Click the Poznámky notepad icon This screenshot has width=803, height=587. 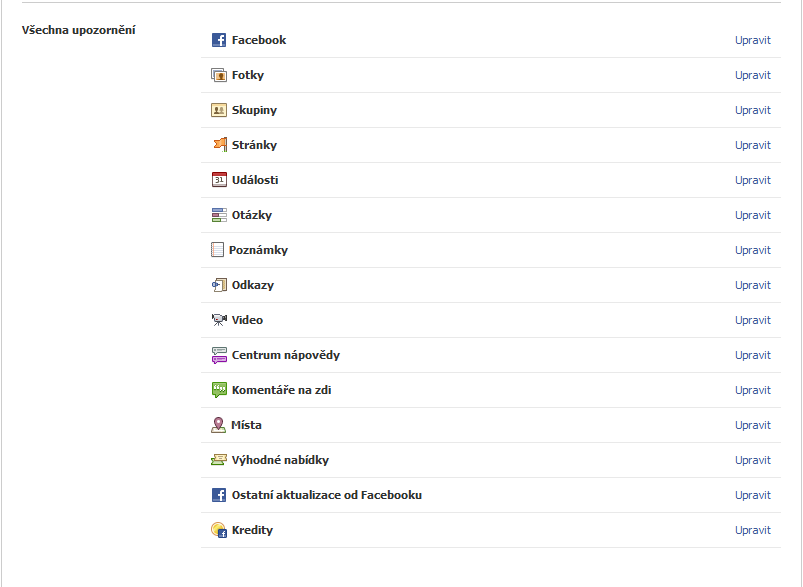[217, 250]
